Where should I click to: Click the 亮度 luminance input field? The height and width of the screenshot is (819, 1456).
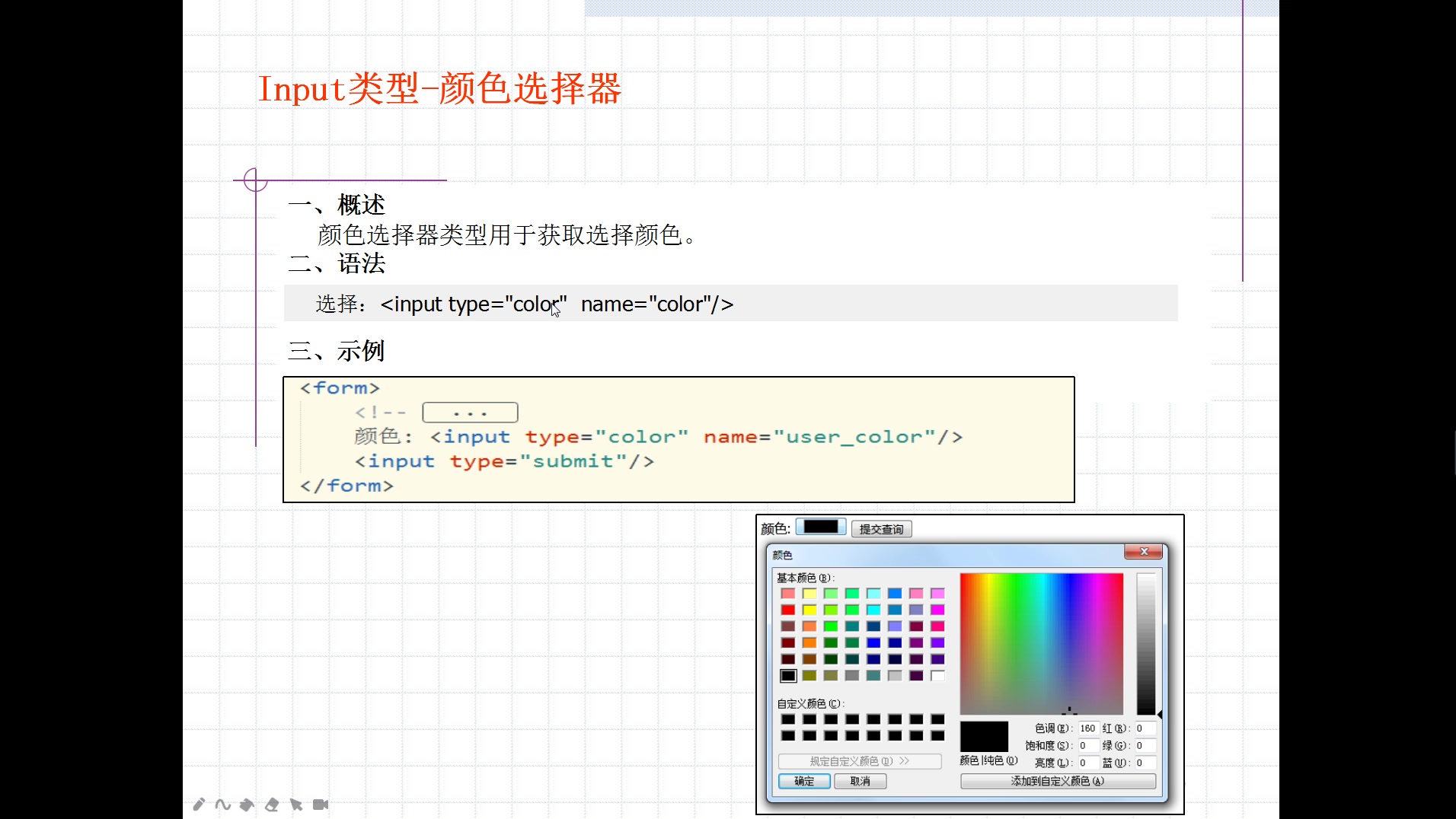point(1088,763)
